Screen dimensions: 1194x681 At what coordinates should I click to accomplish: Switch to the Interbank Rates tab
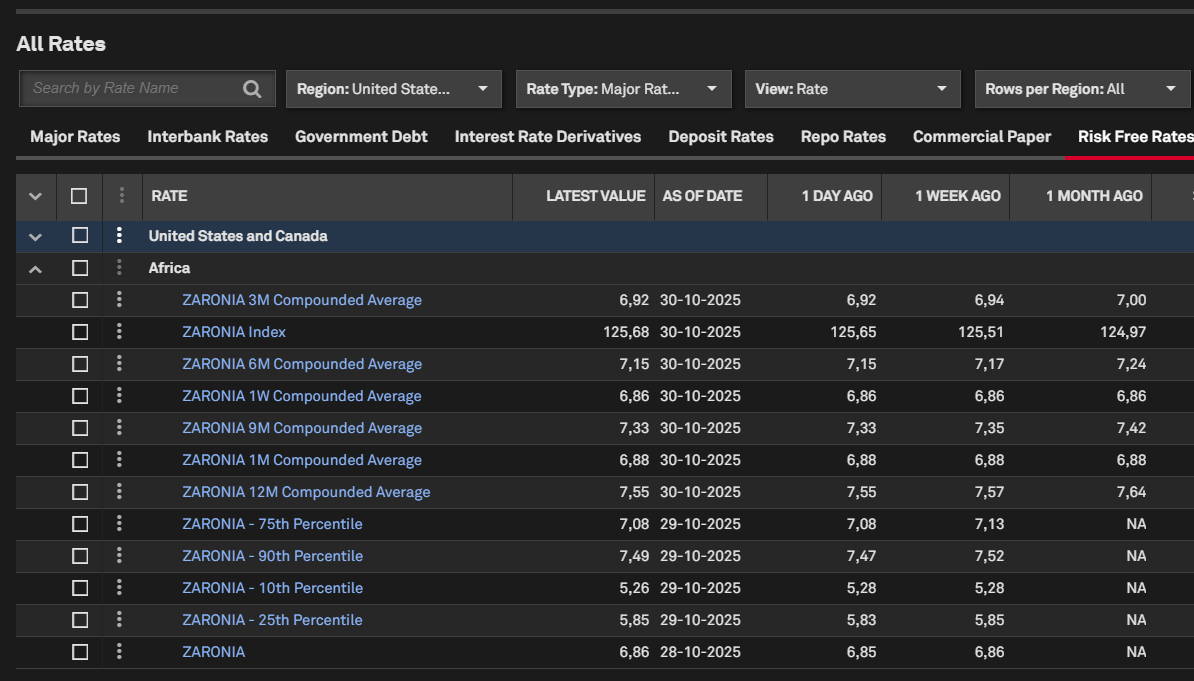207,137
